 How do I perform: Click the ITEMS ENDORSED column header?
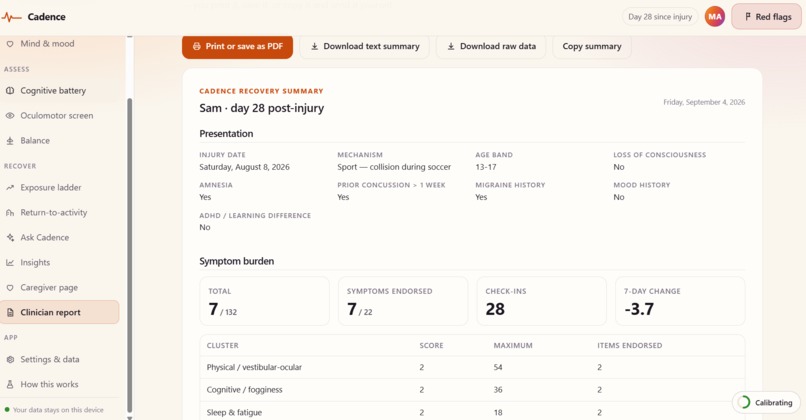[x=630, y=345]
